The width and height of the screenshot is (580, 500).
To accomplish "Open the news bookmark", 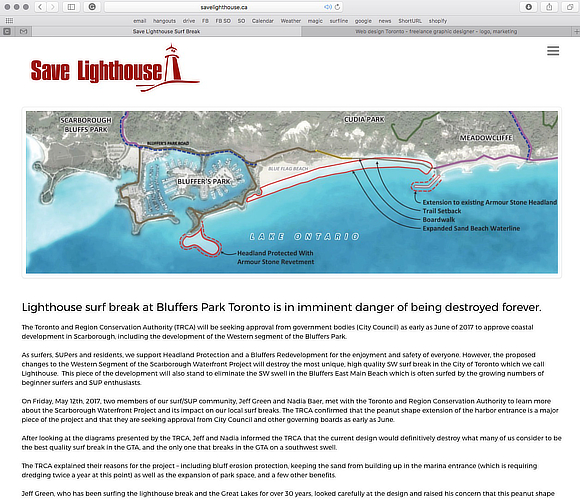I will coord(385,21).
